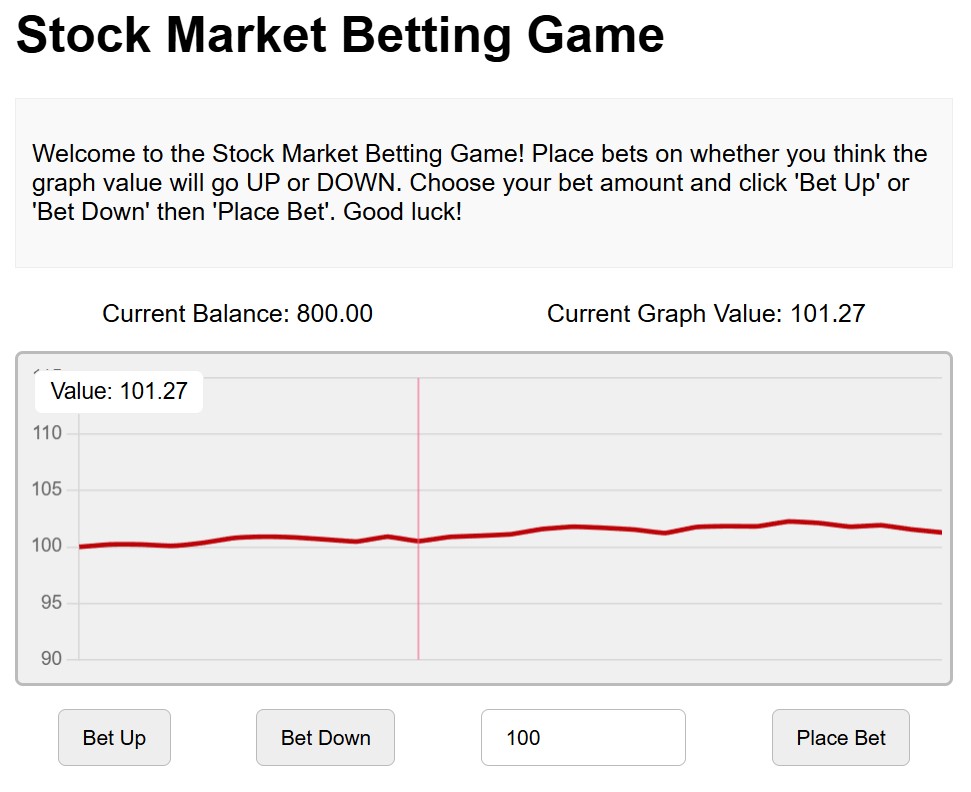Click the 100 label on the y-axis
The height and width of the screenshot is (792, 971).
49,545
